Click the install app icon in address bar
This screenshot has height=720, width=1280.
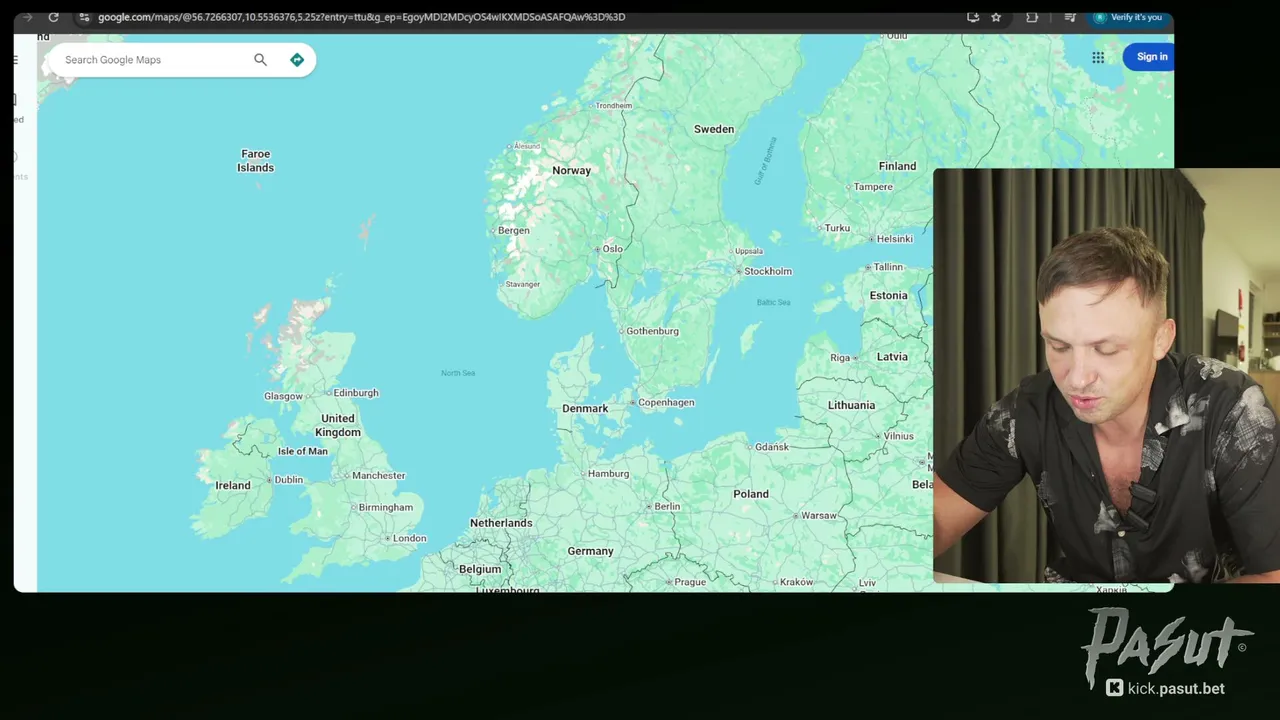pos(972,17)
